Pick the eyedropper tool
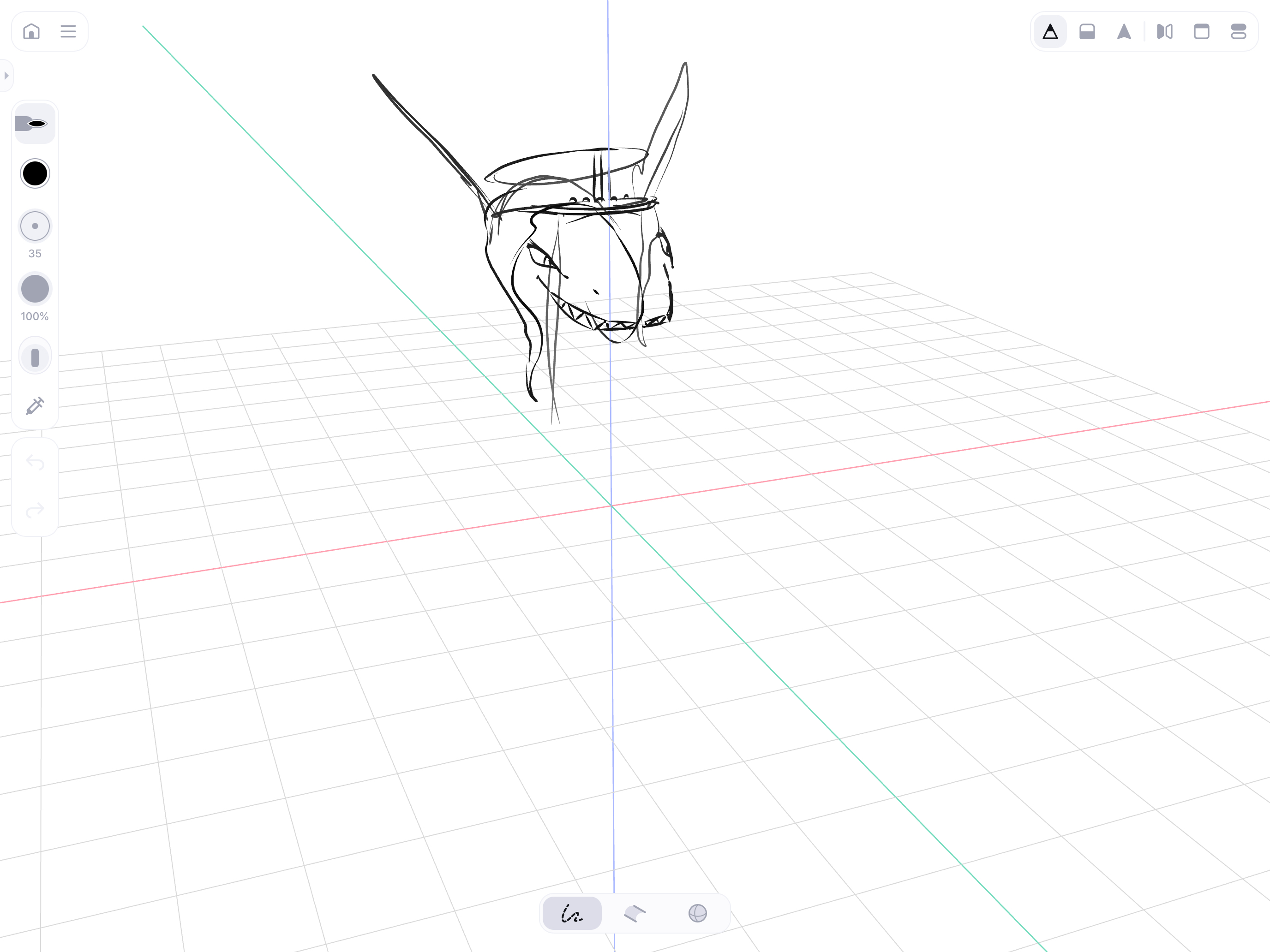1270x952 pixels. tap(35, 406)
